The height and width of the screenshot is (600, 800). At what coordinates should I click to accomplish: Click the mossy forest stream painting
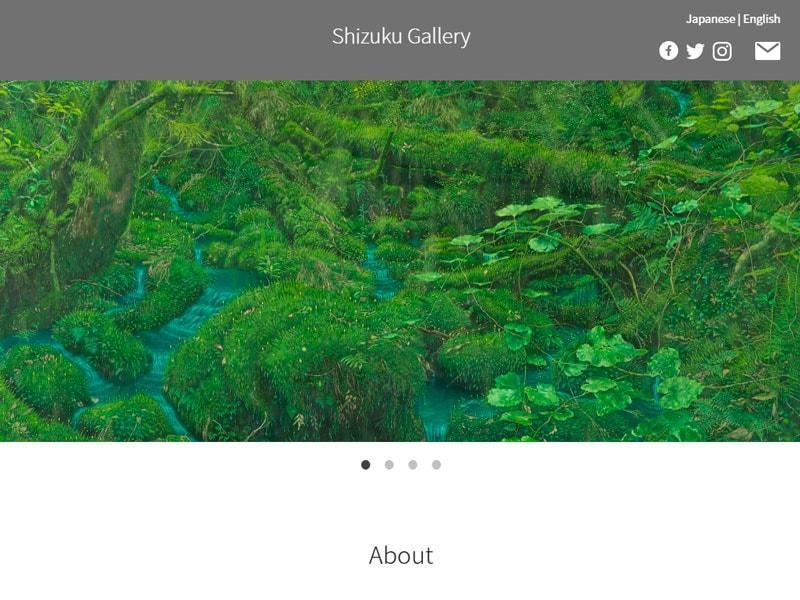400,261
